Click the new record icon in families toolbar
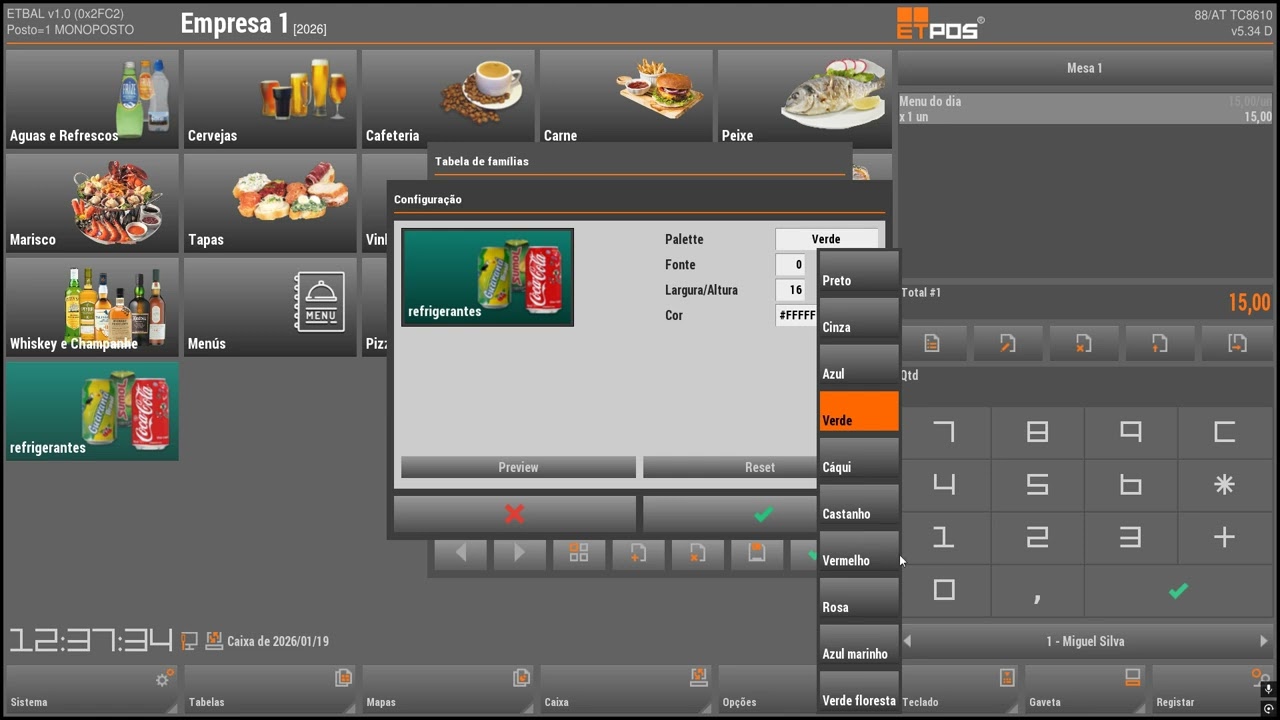The image size is (1280, 720). tap(638, 553)
